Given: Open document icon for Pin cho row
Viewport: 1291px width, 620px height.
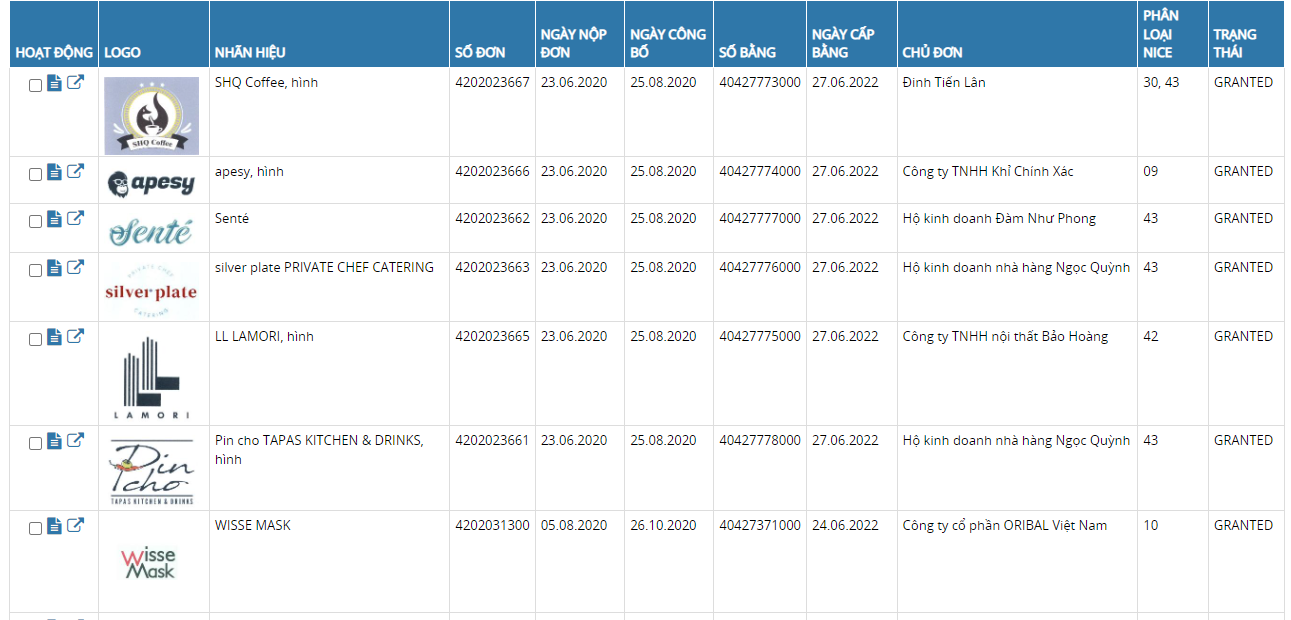Looking at the screenshot, I should (x=55, y=441).
